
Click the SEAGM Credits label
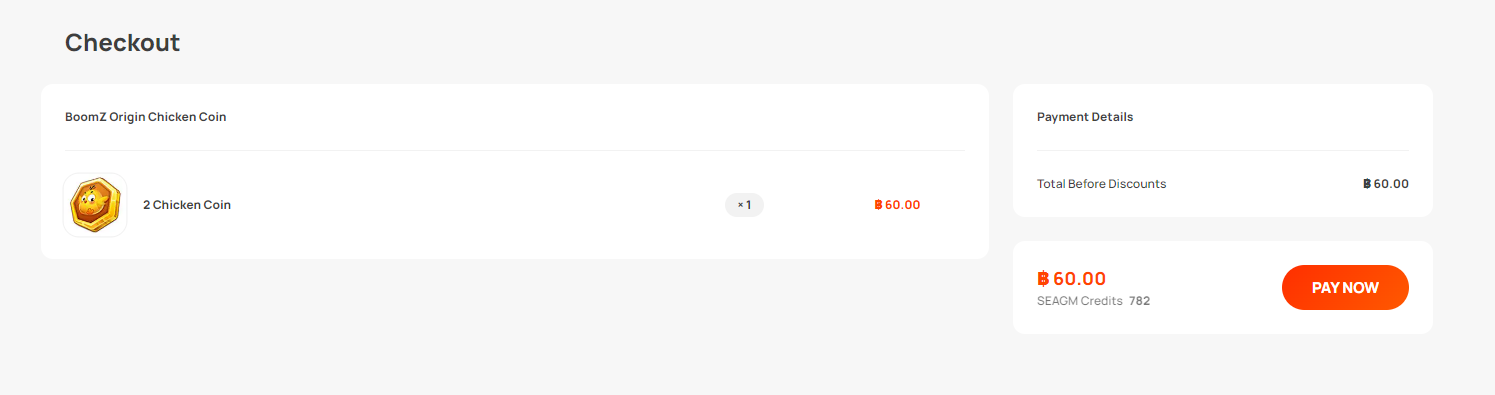(x=1080, y=301)
